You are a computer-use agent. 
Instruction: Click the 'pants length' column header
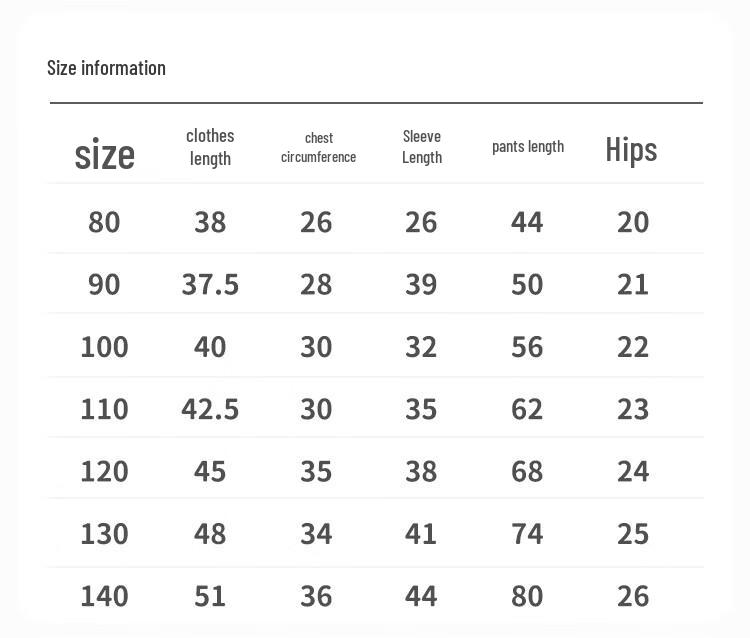pyautogui.click(x=528, y=146)
